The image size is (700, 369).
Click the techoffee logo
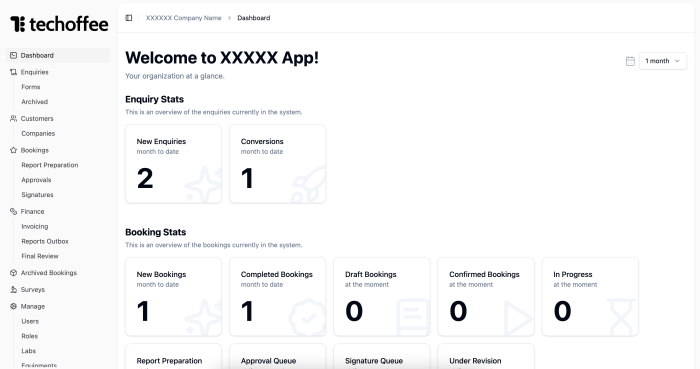tap(59, 24)
